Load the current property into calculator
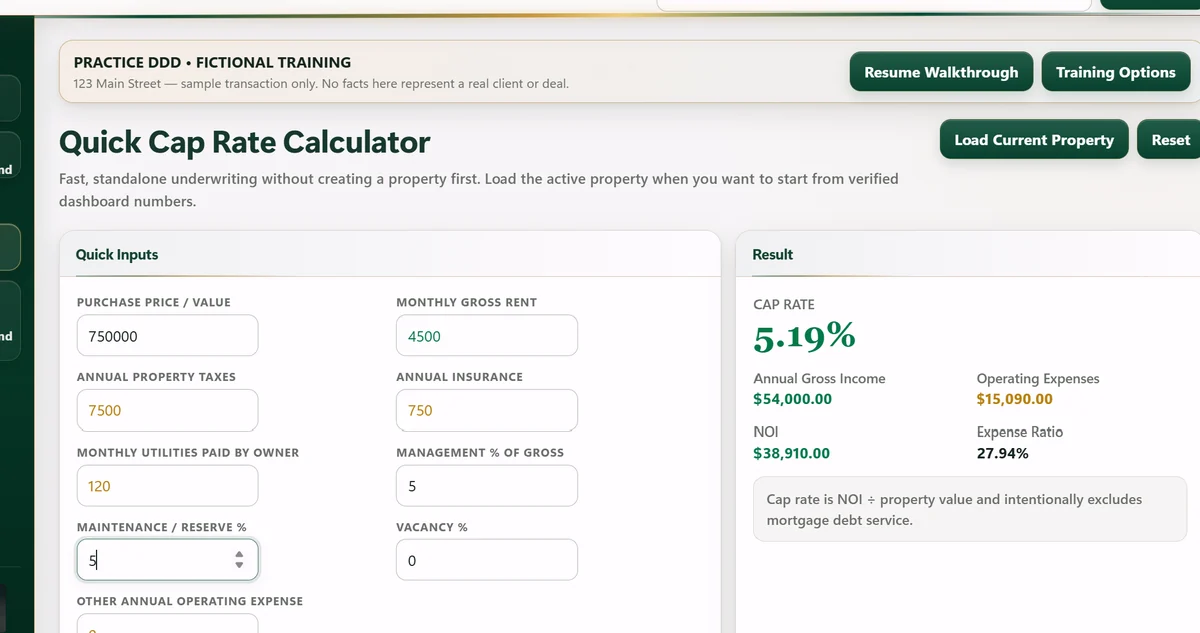Image resolution: width=1200 pixels, height=633 pixels. click(x=1034, y=140)
